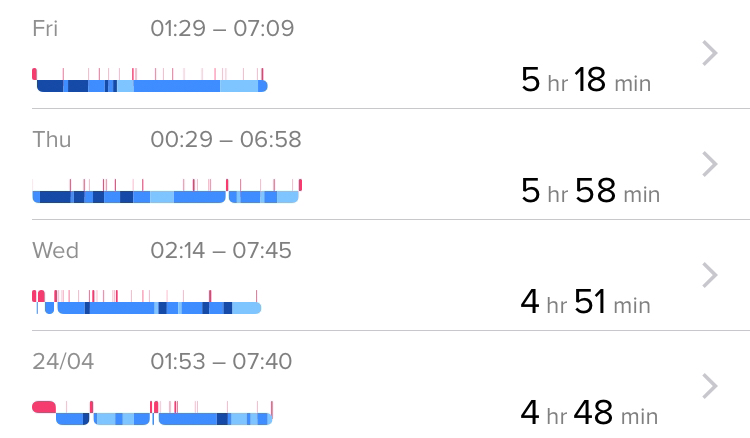Tap the 24/04 sleep stages graph

pyautogui.click(x=152, y=414)
